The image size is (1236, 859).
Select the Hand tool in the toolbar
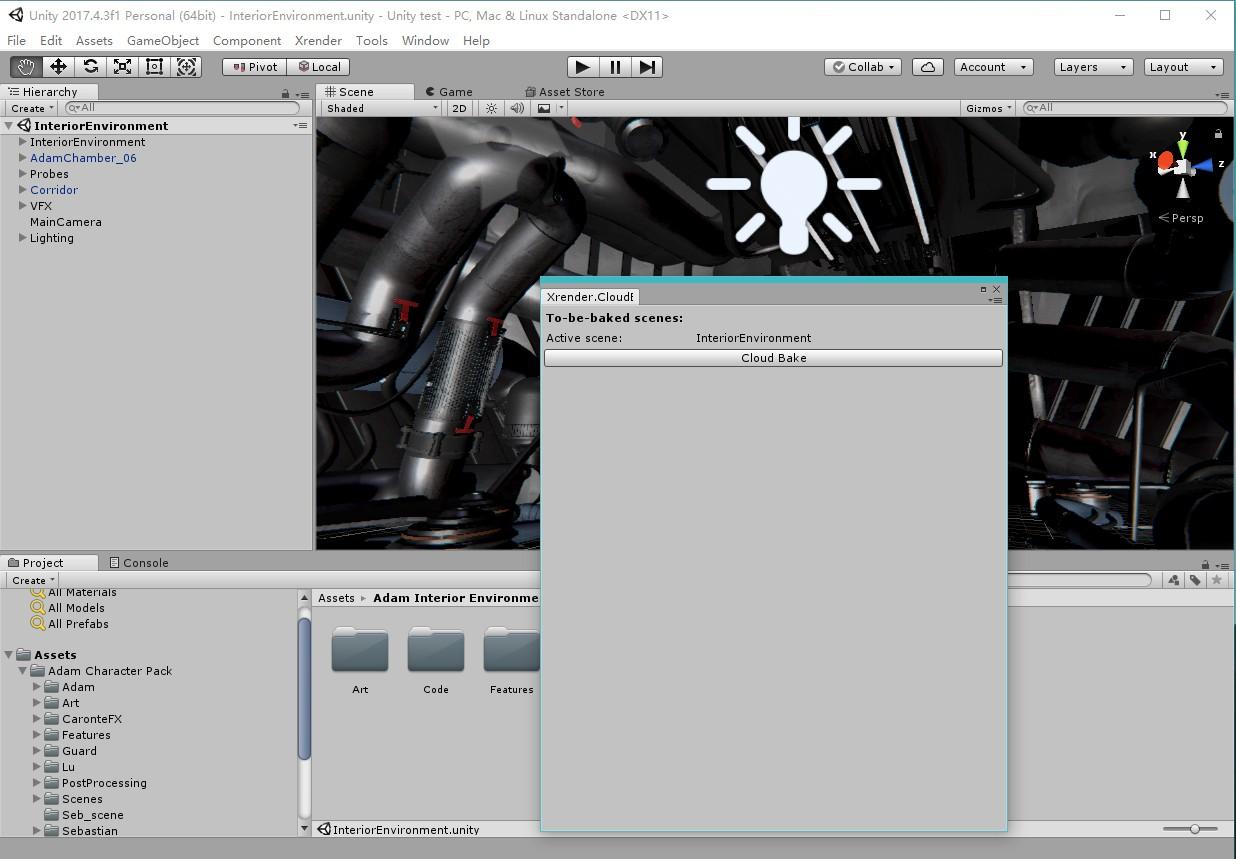point(25,66)
